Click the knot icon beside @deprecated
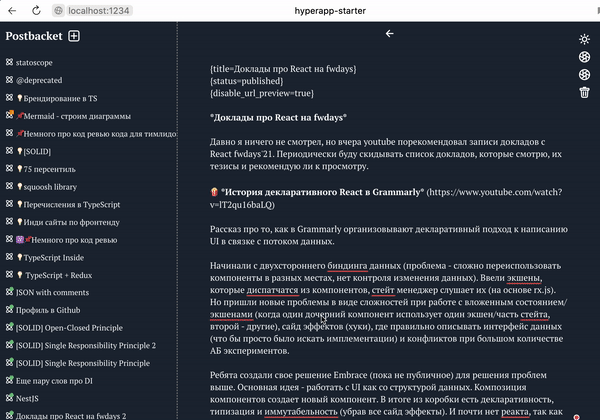600x420 pixels. (10, 80)
